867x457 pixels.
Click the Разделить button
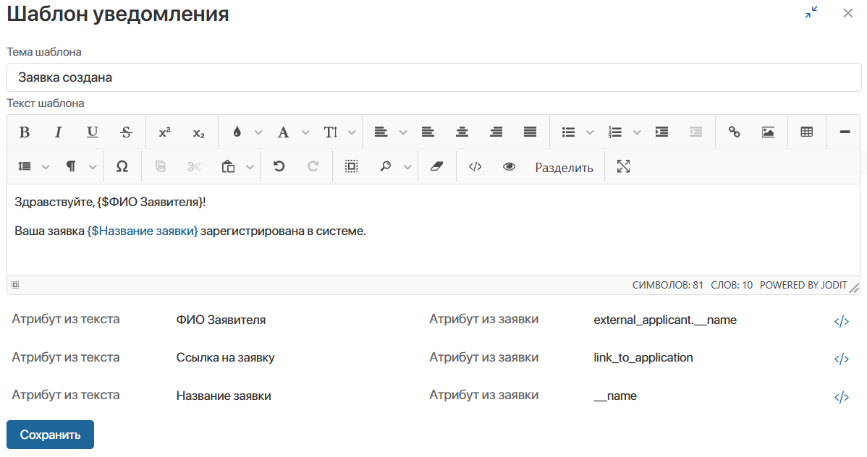564,167
